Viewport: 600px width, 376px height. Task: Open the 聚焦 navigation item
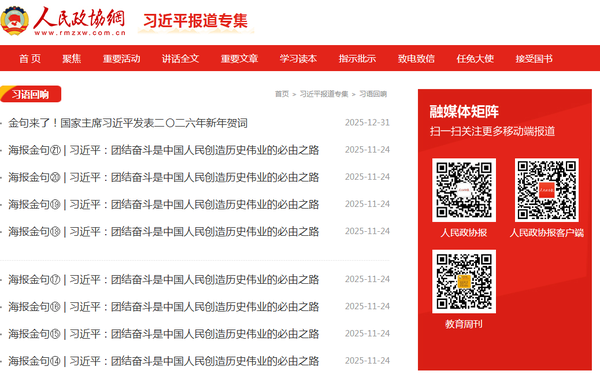[72, 59]
